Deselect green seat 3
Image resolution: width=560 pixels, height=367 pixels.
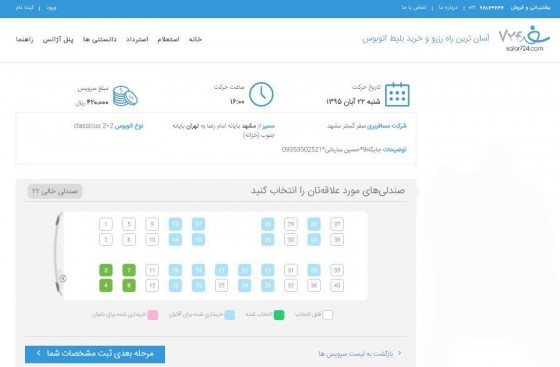click(x=106, y=270)
